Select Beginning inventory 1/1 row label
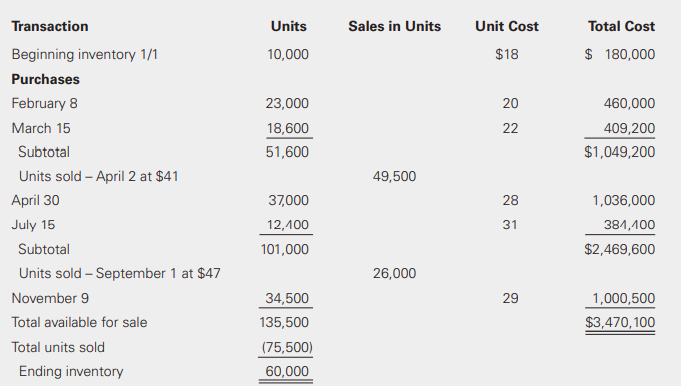The height and width of the screenshot is (386, 681). click(x=85, y=55)
